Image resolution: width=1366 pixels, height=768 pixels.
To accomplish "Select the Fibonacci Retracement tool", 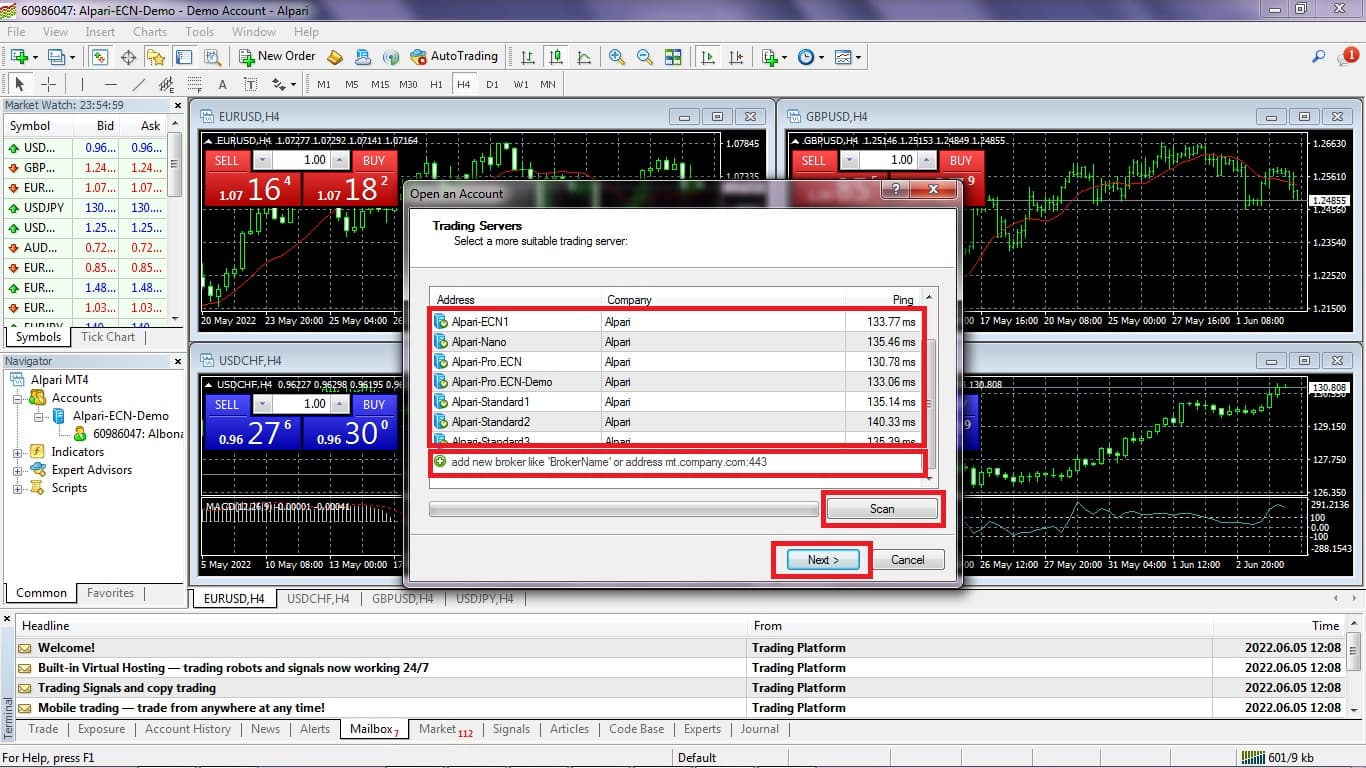I will (x=194, y=84).
